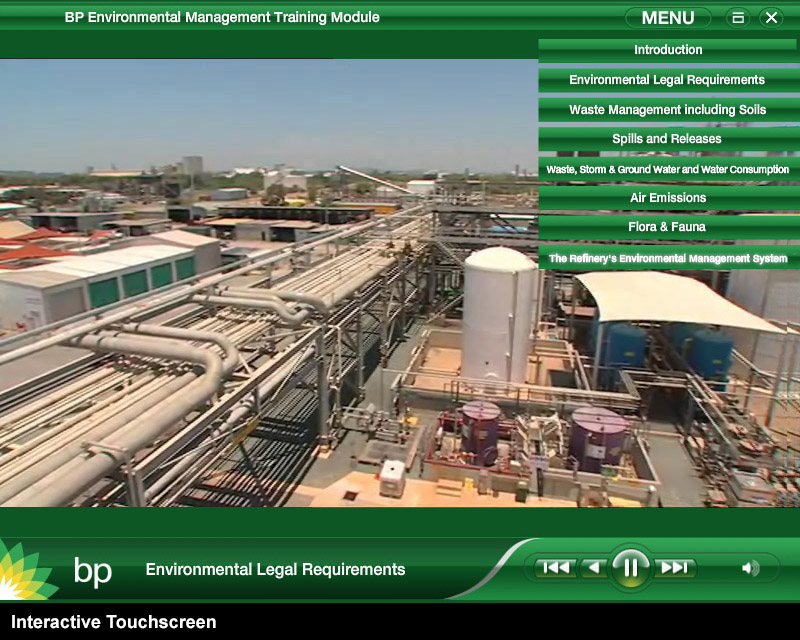Choose the Spills and Releases topic
The height and width of the screenshot is (640, 800).
(667, 139)
